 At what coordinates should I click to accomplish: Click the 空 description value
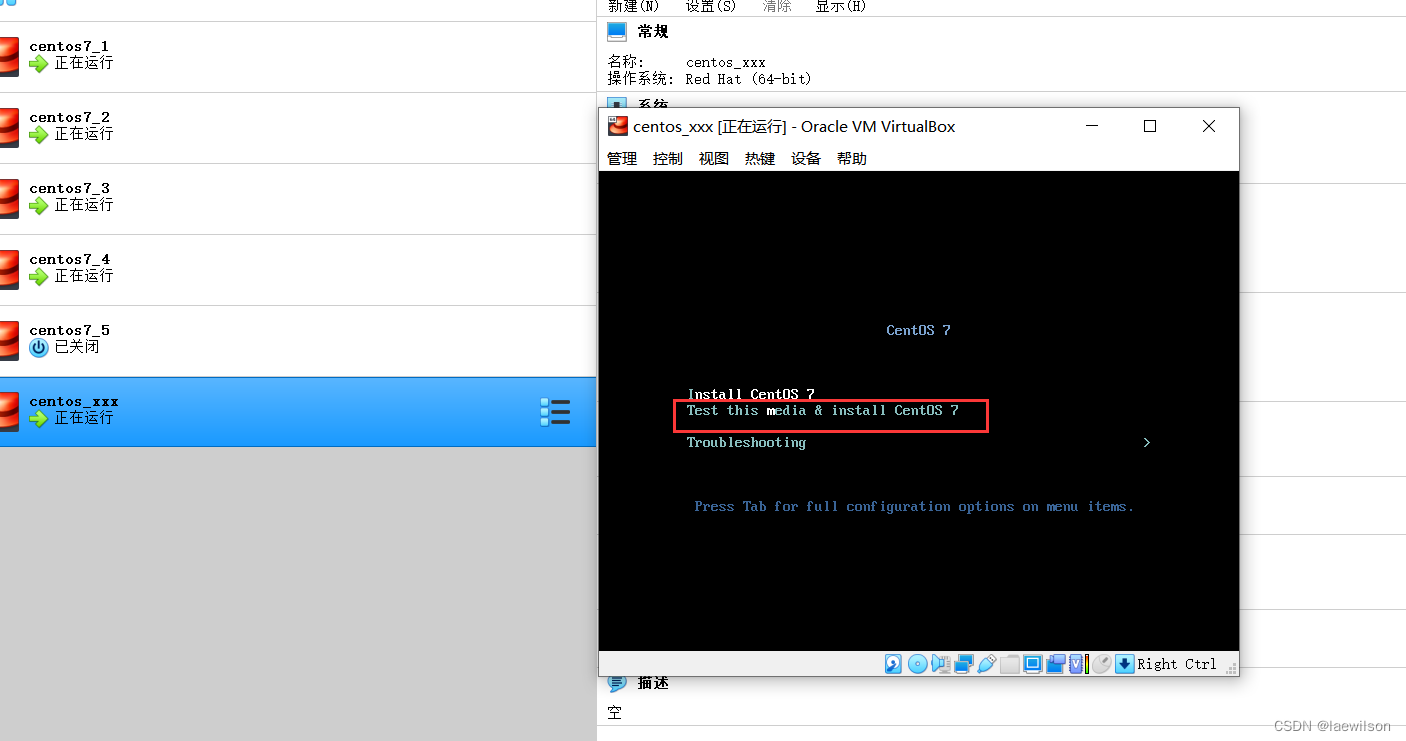point(615,713)
